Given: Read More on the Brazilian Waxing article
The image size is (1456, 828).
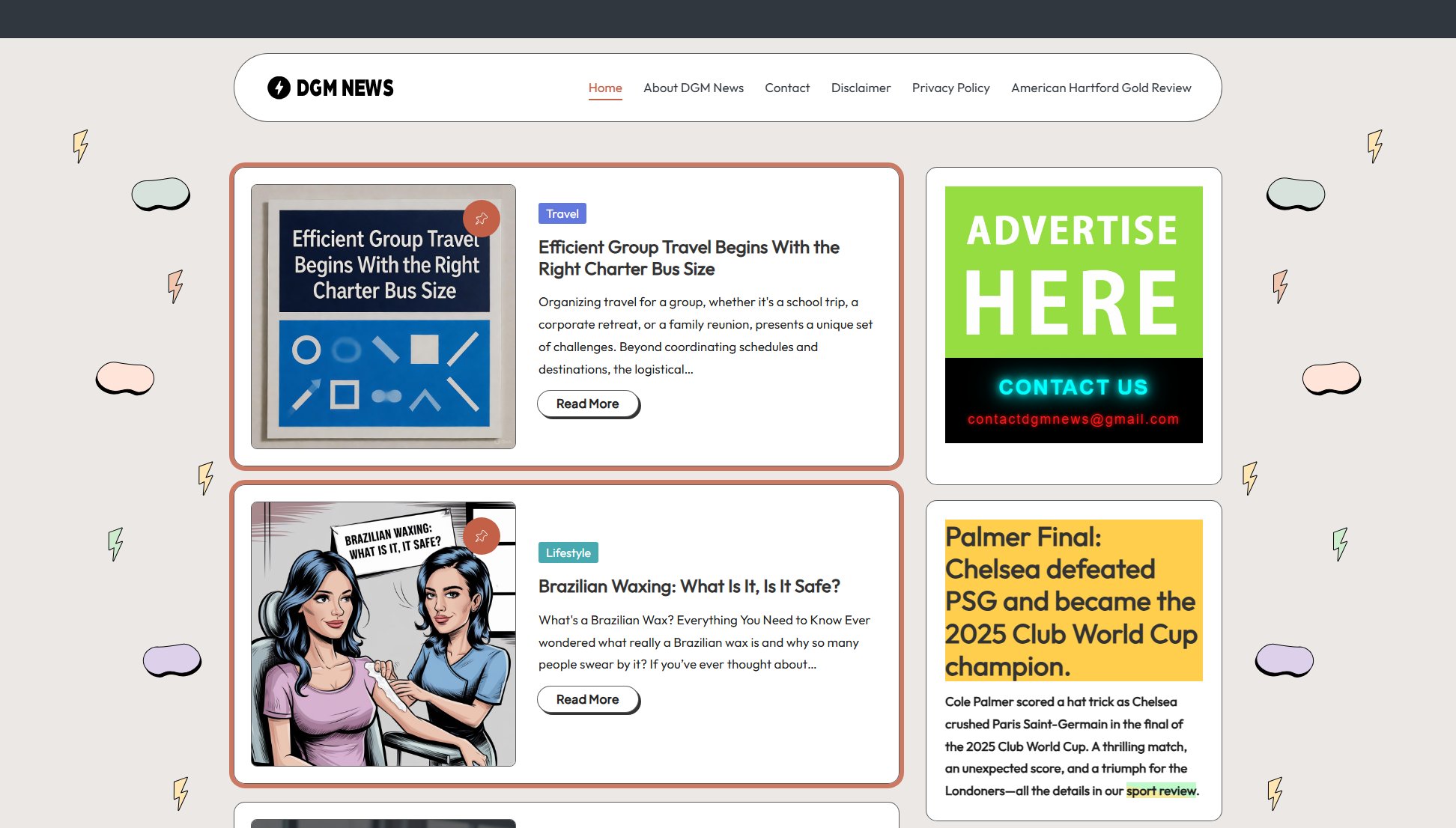Looking at the screenshot, I should [587, 699].
